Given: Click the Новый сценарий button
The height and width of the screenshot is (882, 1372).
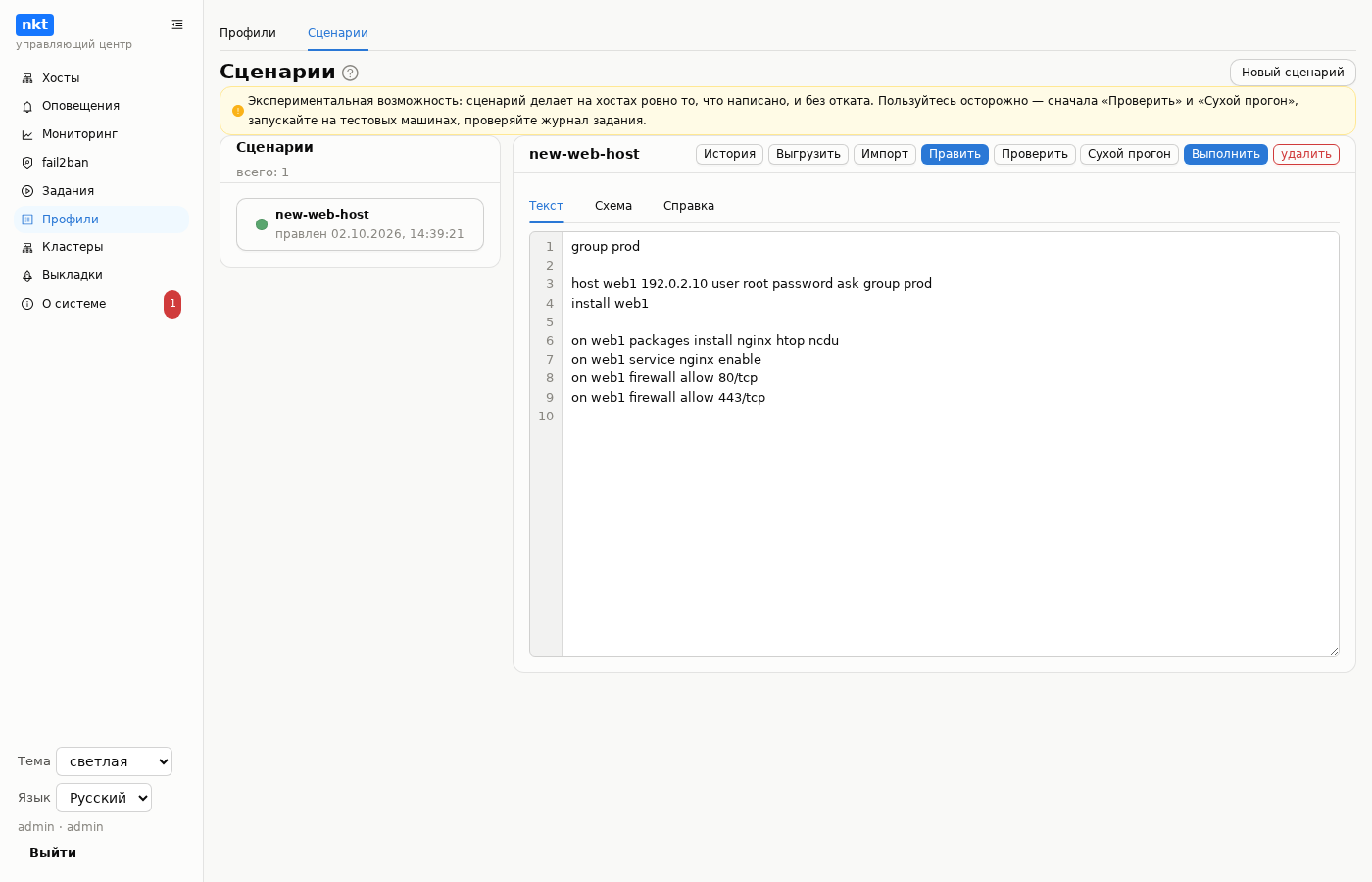Looking at the screenshot, I should tap(1293, 73).
